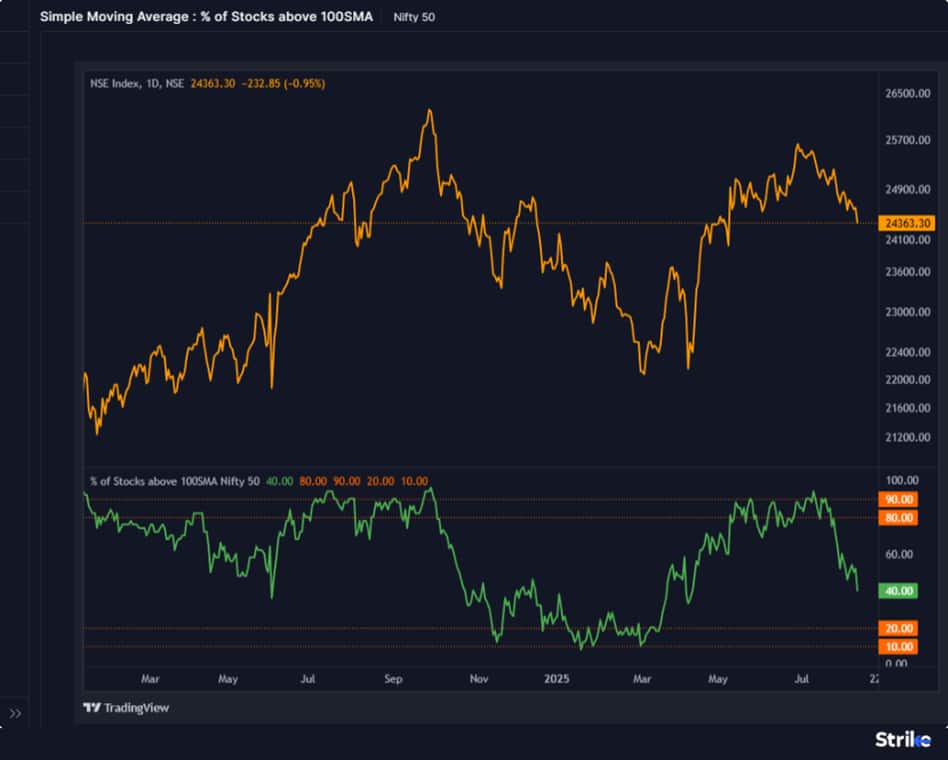Click the TradingView logo
The image size is (948, 760).
(x=127, y=707)
